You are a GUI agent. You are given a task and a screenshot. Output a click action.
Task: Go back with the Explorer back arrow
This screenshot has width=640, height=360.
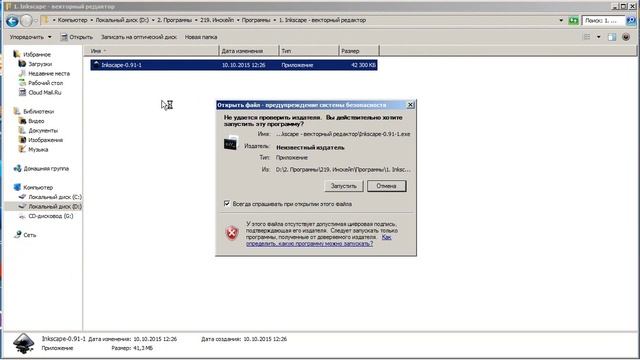(x=12, y=21)
